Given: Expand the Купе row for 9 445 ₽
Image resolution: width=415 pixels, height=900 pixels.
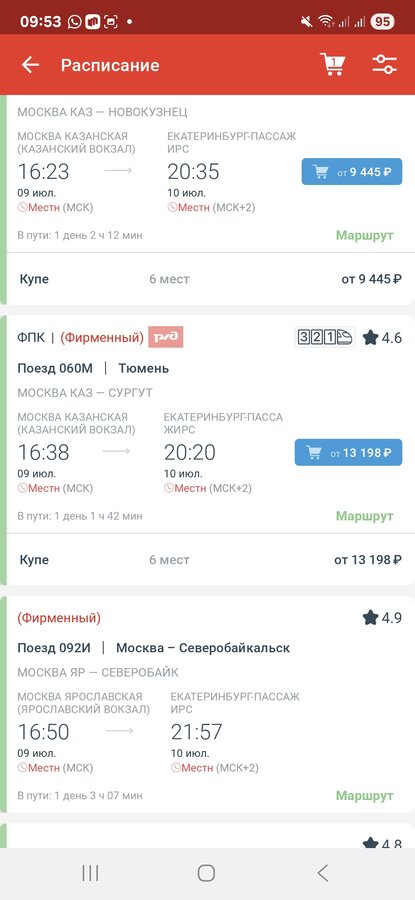Looking at the screenshot, I should pos(210,279).
